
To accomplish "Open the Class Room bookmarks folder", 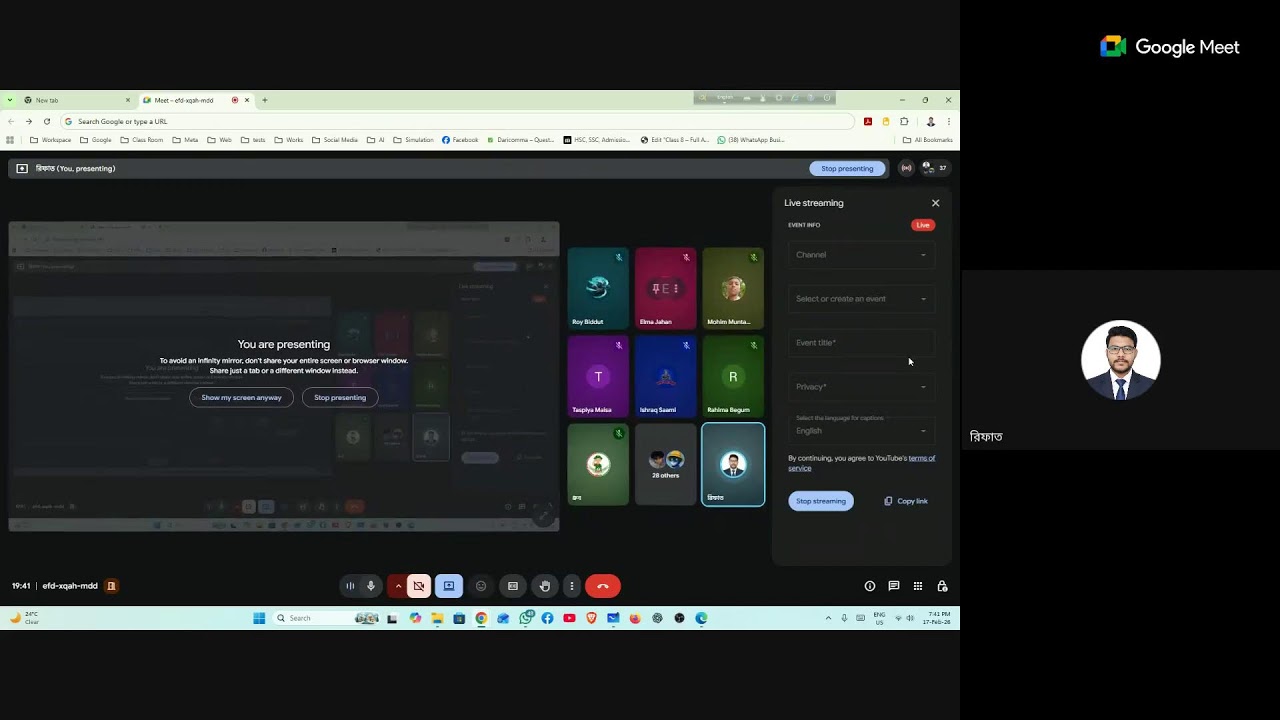I will pyautogui.click(x=142, y=140).
